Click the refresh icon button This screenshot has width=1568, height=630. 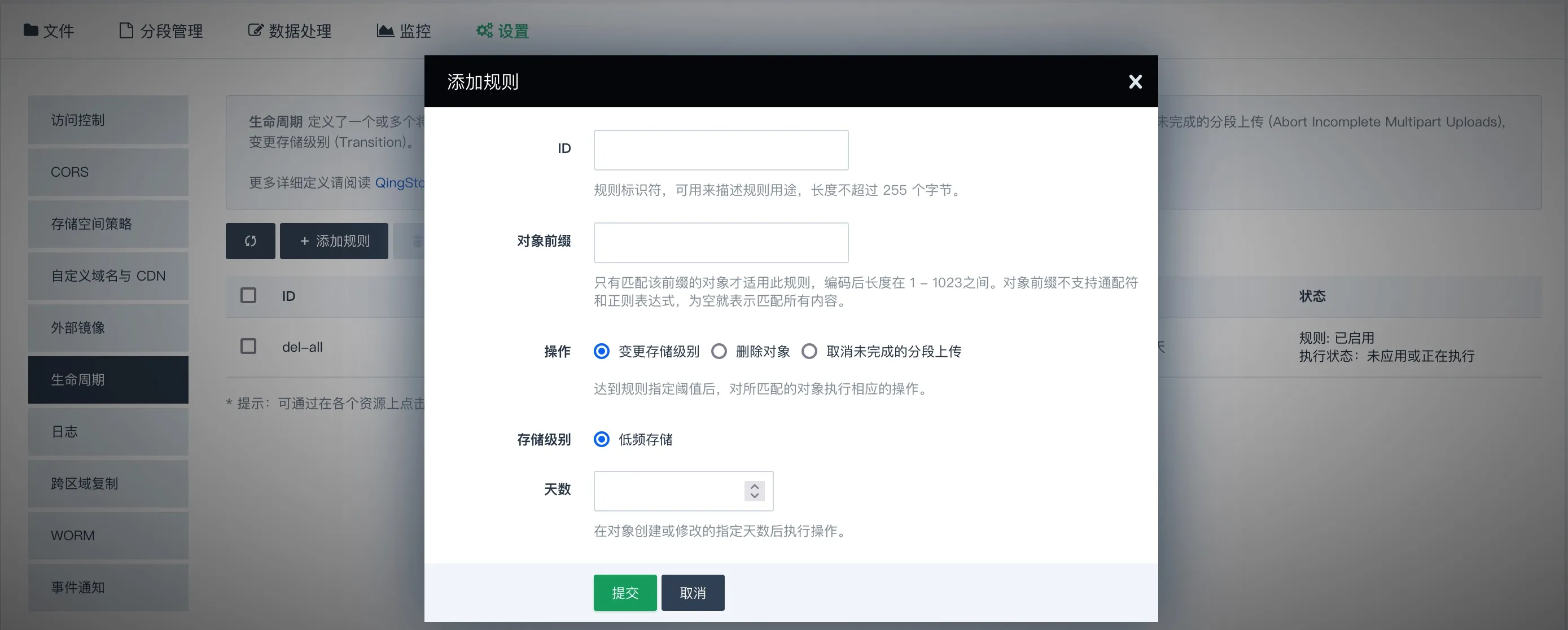coord(250,241)
